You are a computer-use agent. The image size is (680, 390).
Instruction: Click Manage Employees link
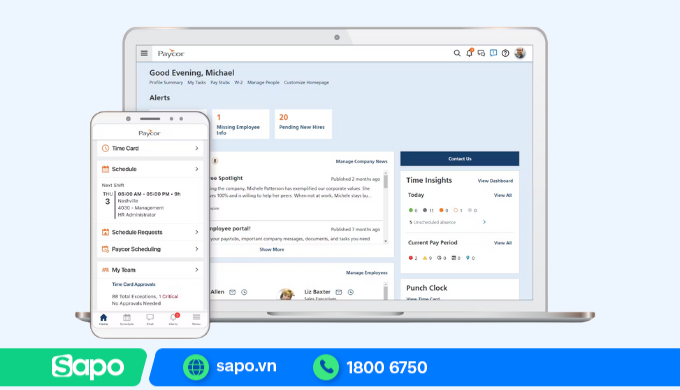[366, 273]
